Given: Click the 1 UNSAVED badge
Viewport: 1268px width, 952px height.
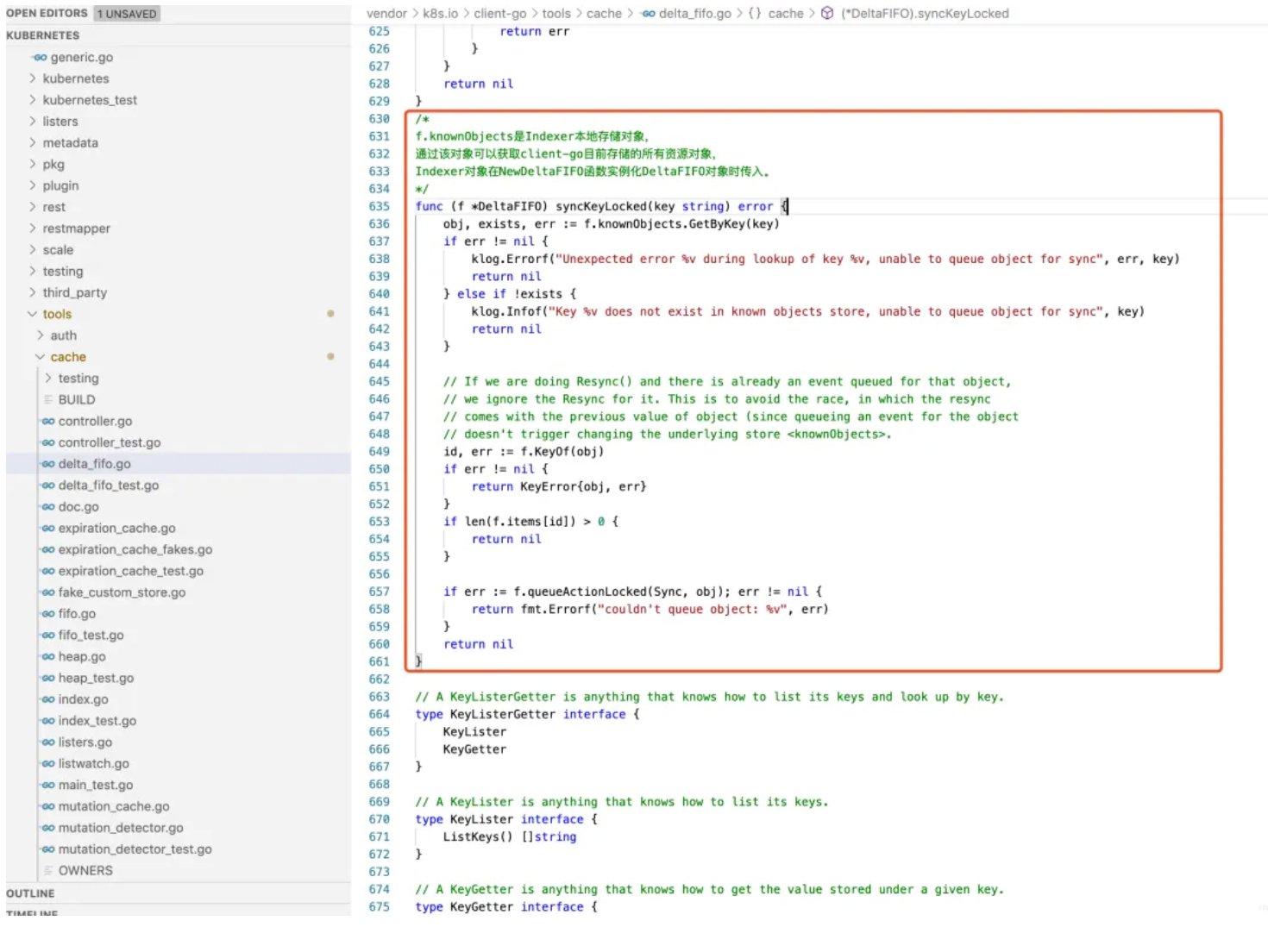Looking at the screenshot, I should 127,14.
